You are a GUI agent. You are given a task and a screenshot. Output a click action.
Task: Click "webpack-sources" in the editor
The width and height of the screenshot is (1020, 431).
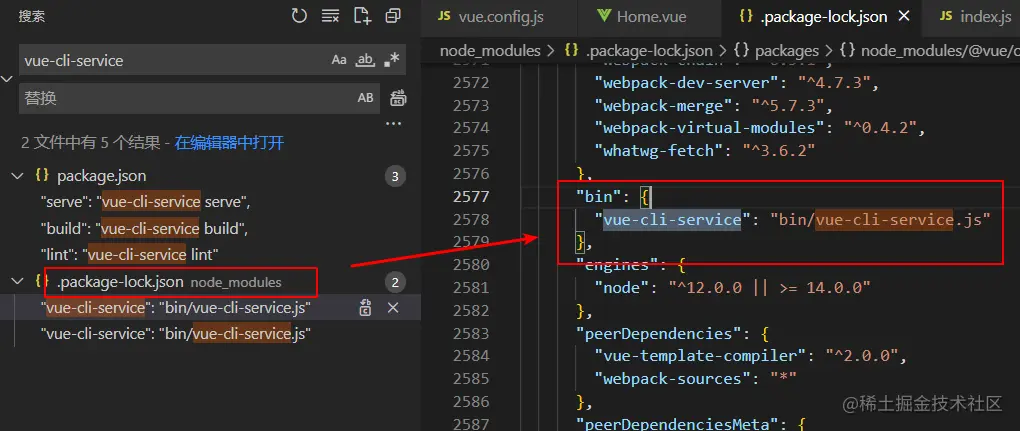tap(673, 378)
